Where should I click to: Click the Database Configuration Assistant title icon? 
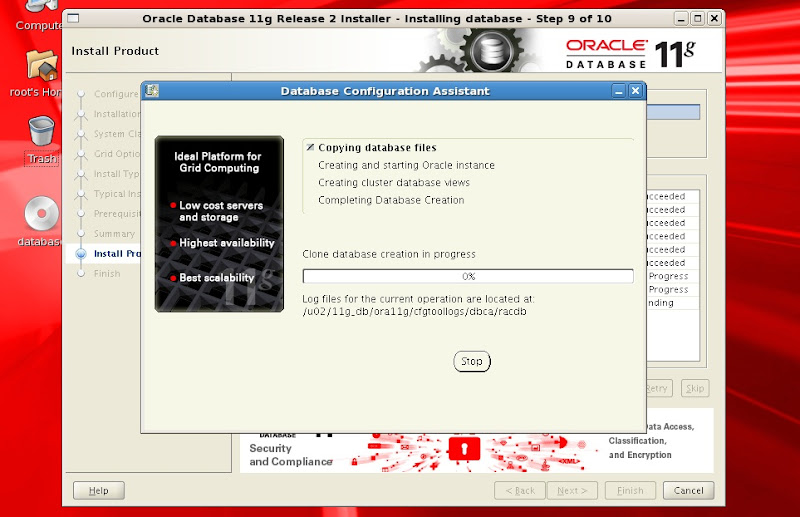pyautogui.click(x=152, y=91)
